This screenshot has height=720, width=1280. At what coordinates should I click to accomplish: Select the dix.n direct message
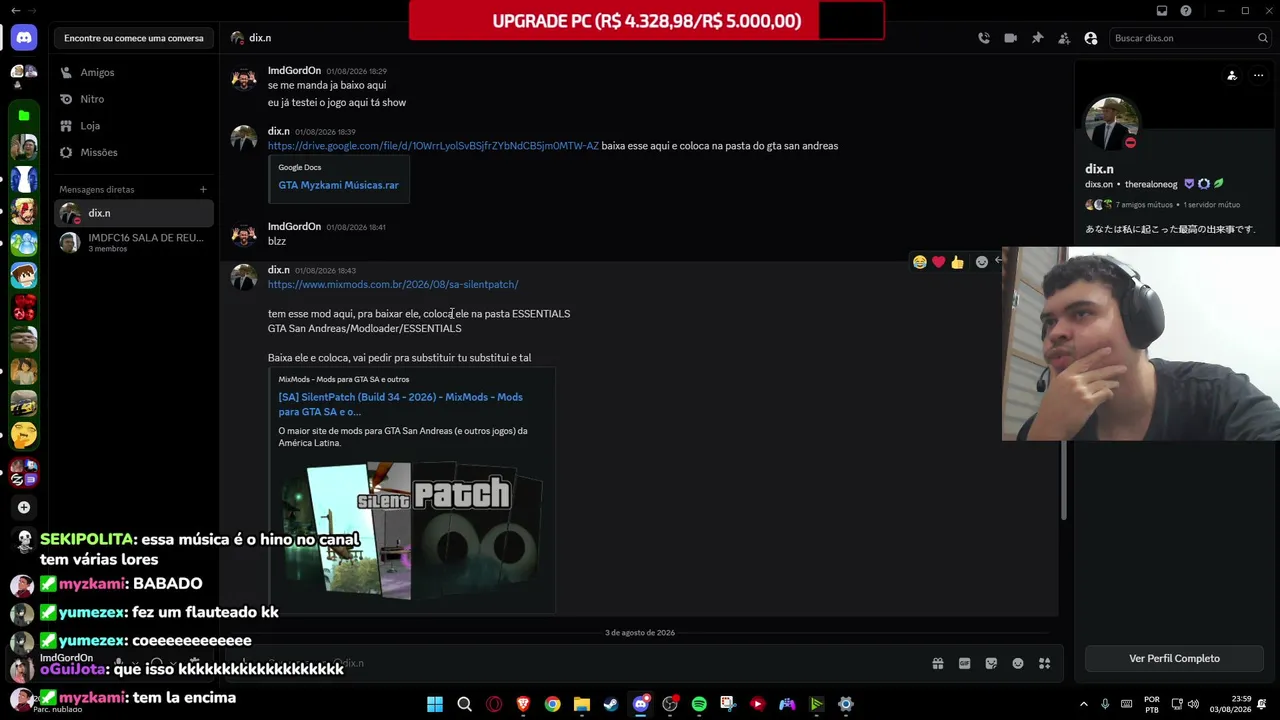point(134,213)
